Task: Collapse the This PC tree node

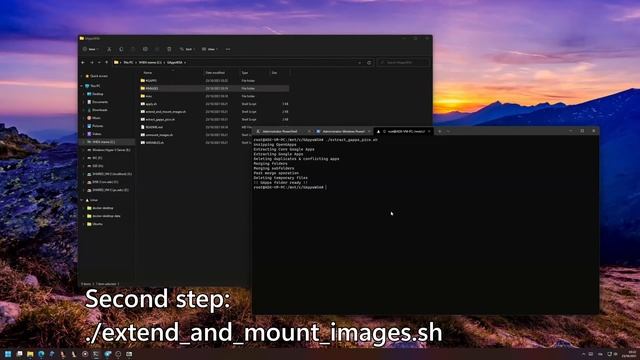Action: (82, 86)
